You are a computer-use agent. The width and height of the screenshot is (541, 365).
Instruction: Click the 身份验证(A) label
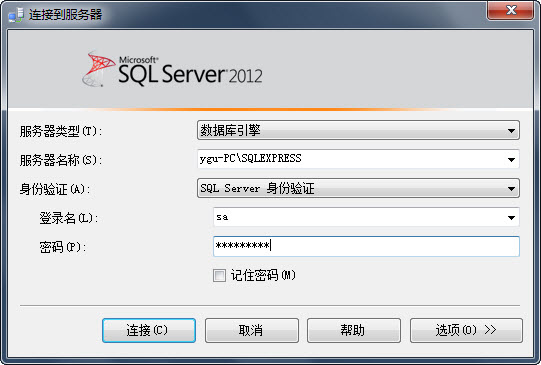coord(55,189)
